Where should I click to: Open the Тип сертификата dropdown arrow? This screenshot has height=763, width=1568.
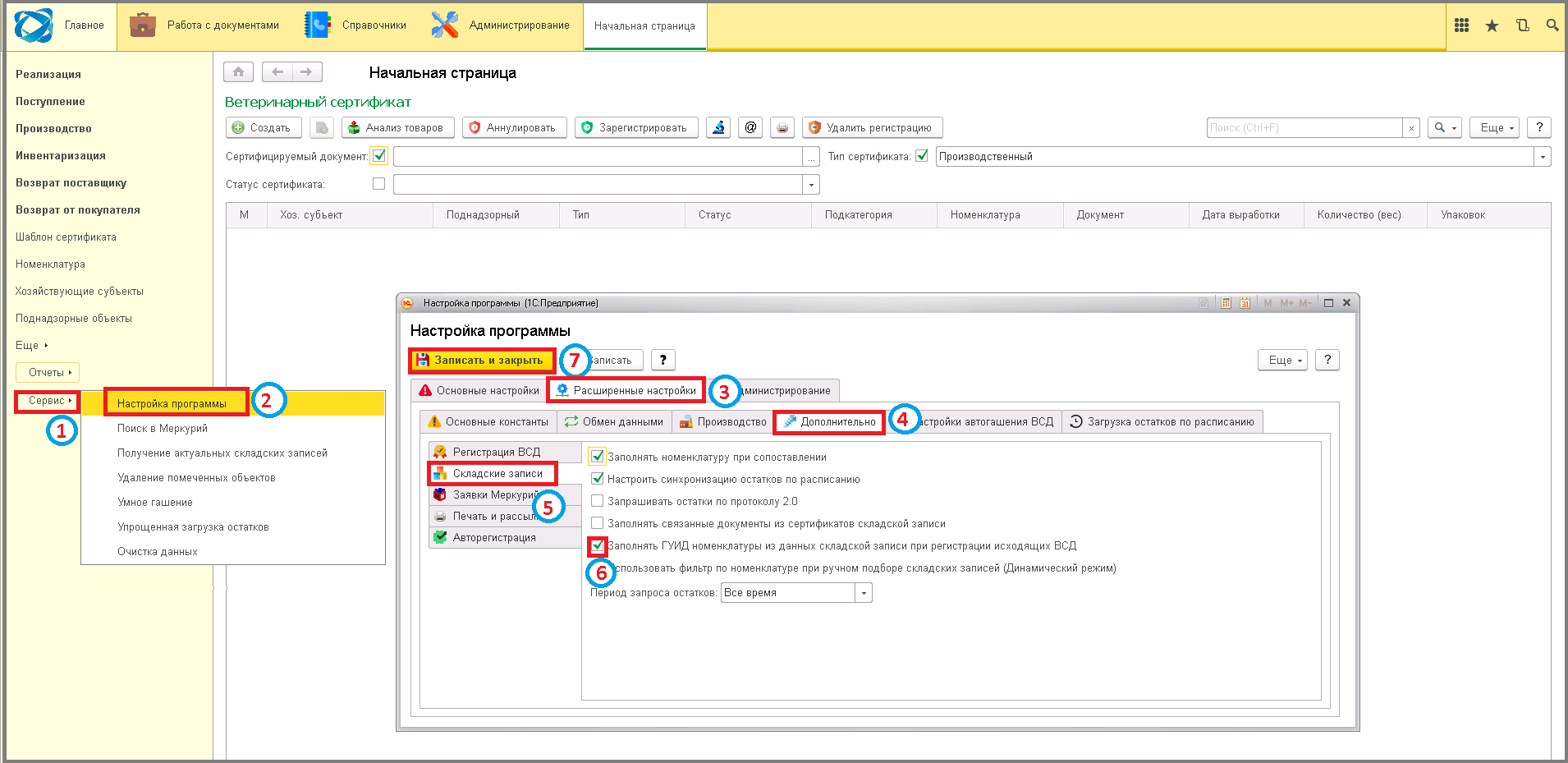click(x=1543, y=157)
